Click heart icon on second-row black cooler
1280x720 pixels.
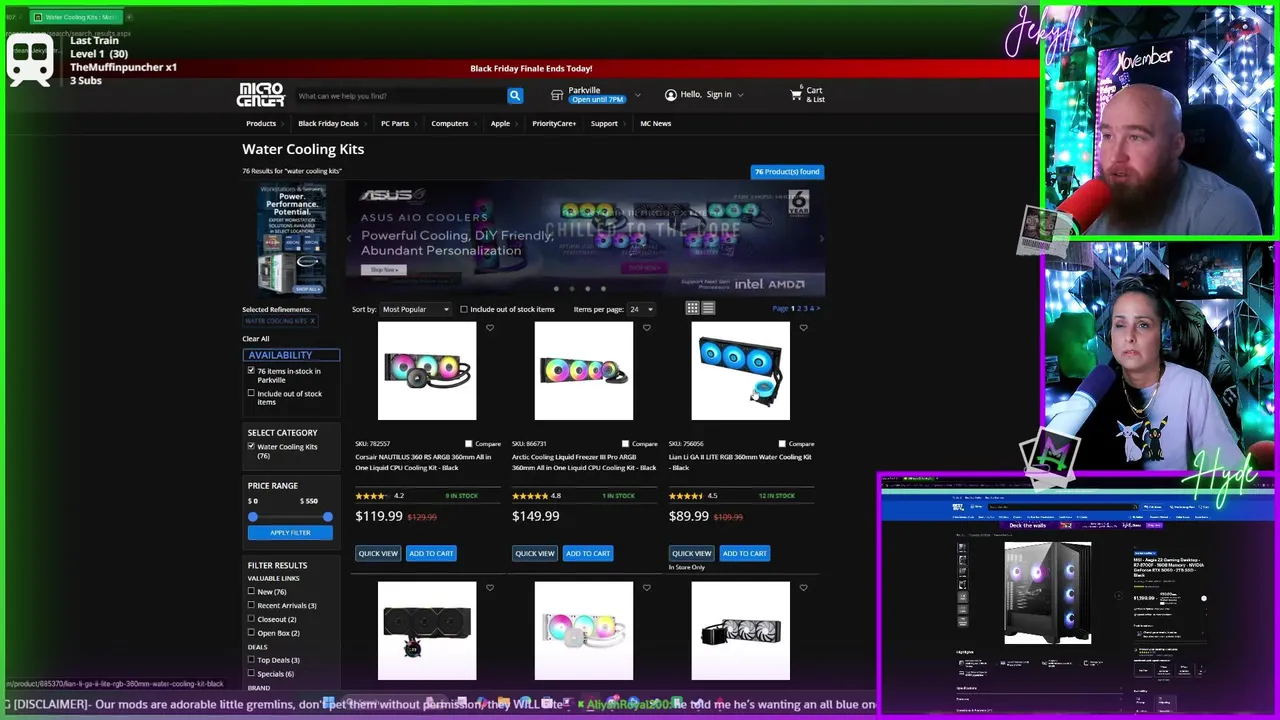coord(490,588)
